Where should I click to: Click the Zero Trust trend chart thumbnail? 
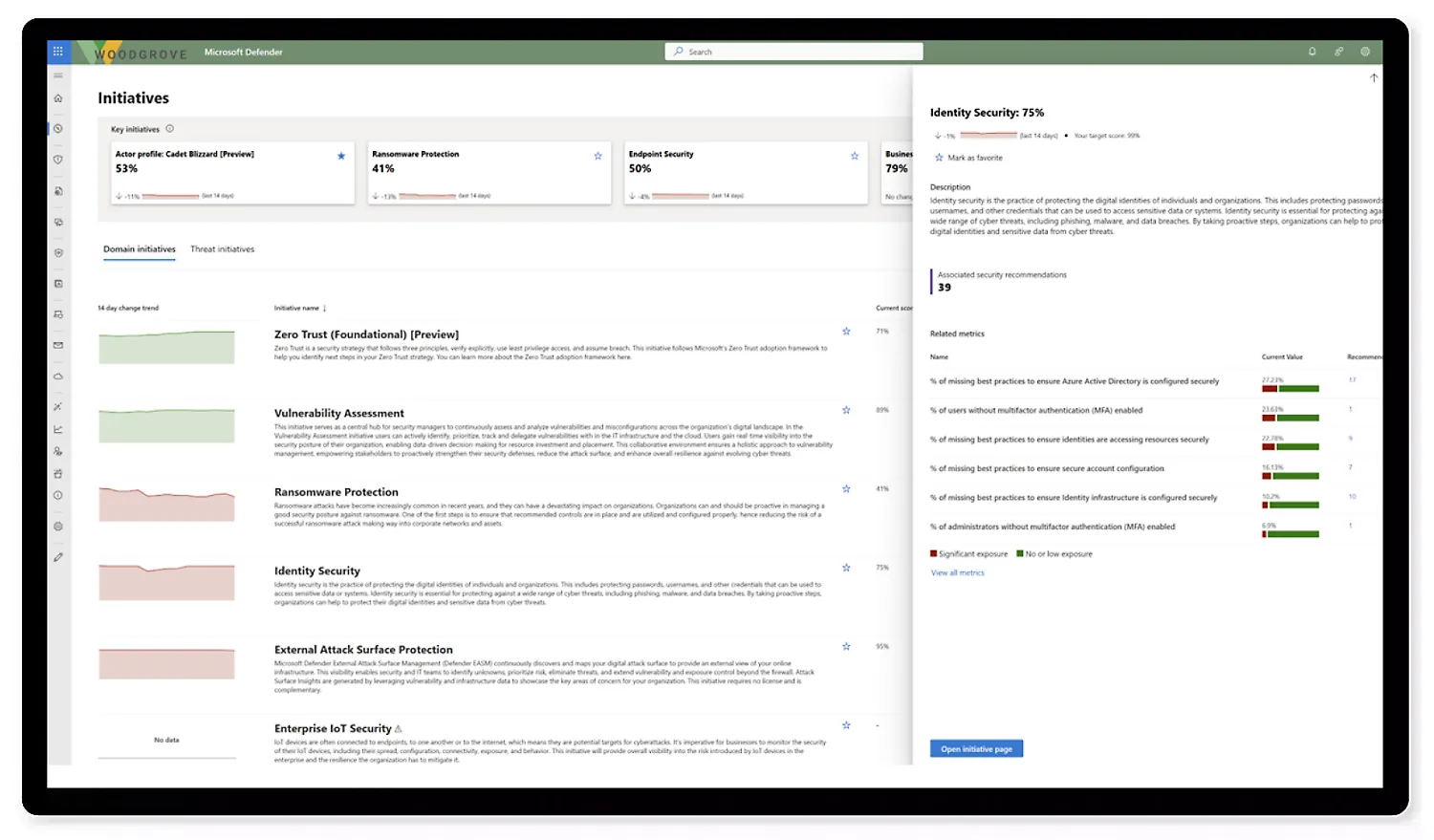coord(166,347)
